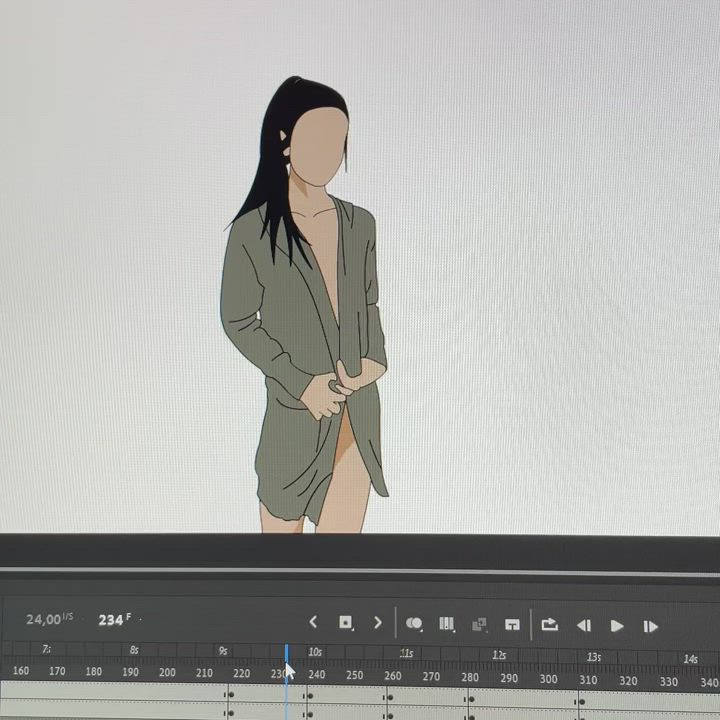
Task: Select the character's face on stage
Action: pos(318,147)
